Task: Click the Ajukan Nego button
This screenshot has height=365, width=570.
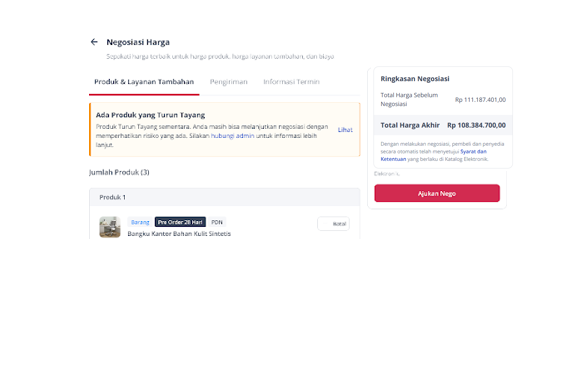Action: 437,193
